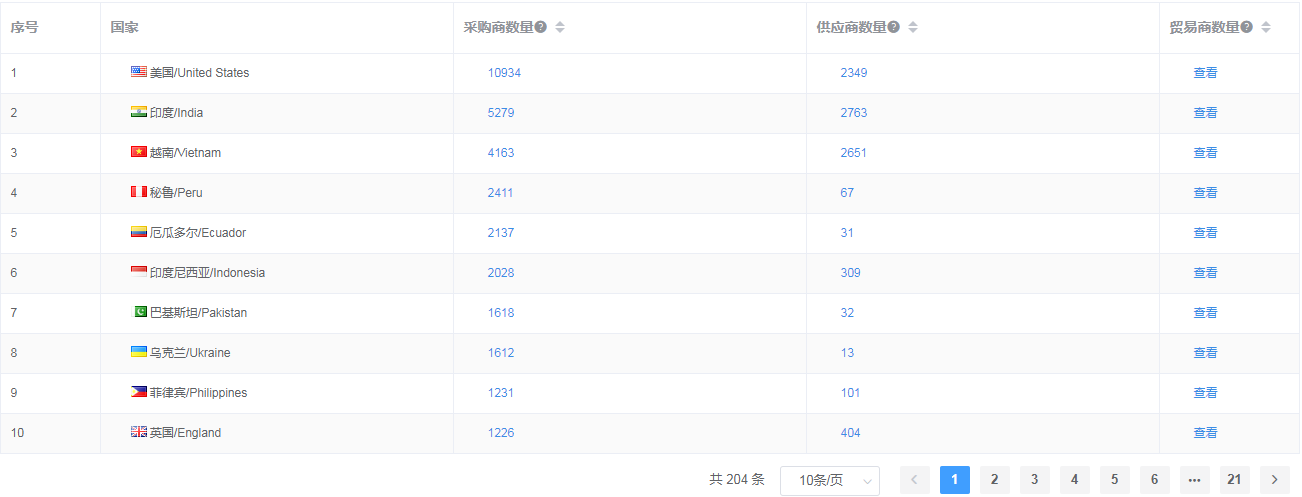Jump ahead with the pagination ellipsis
Screen dimensions: 1302x497
tap(1195, 480)
